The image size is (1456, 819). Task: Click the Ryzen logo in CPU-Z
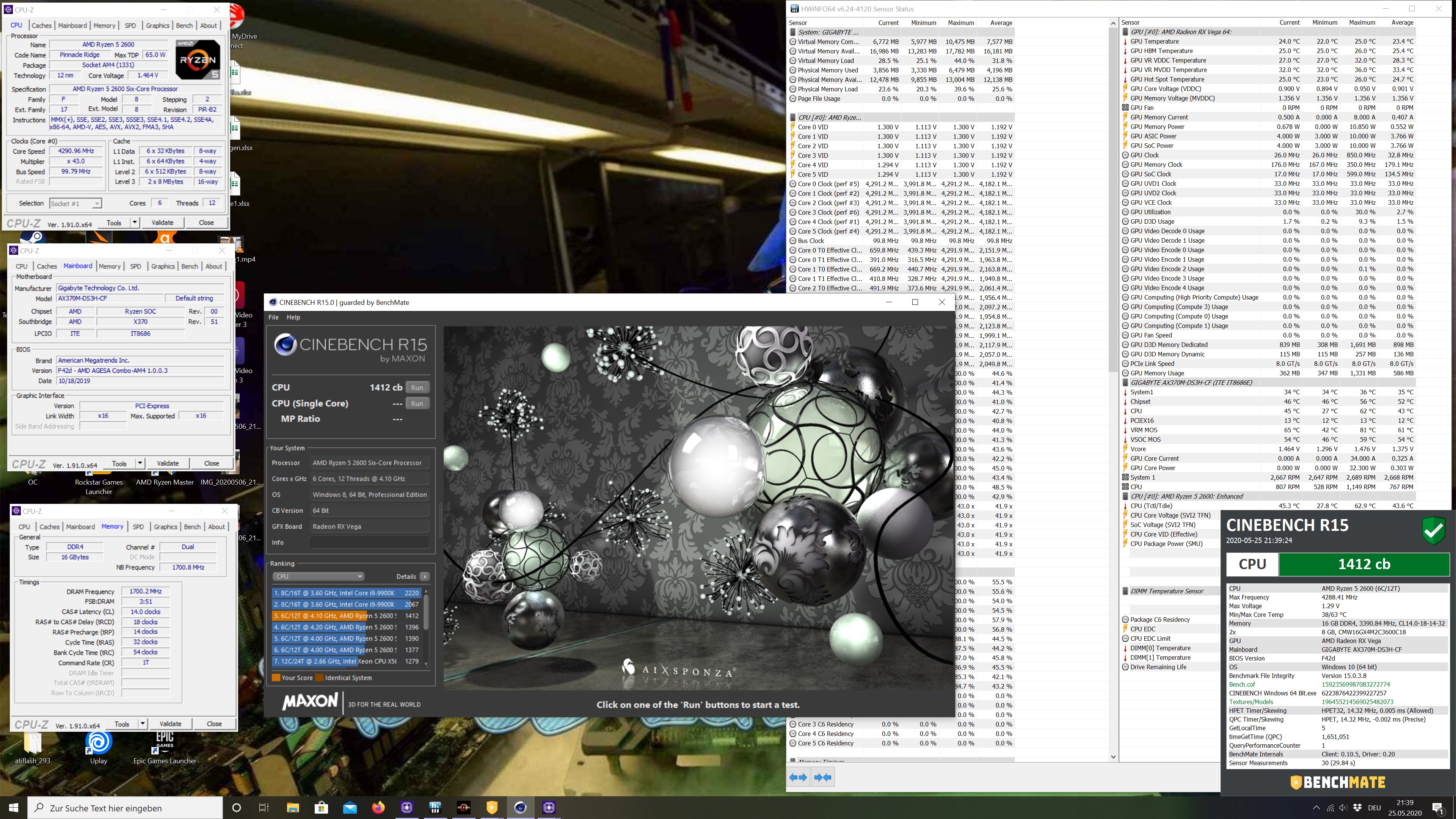[197, 60]
